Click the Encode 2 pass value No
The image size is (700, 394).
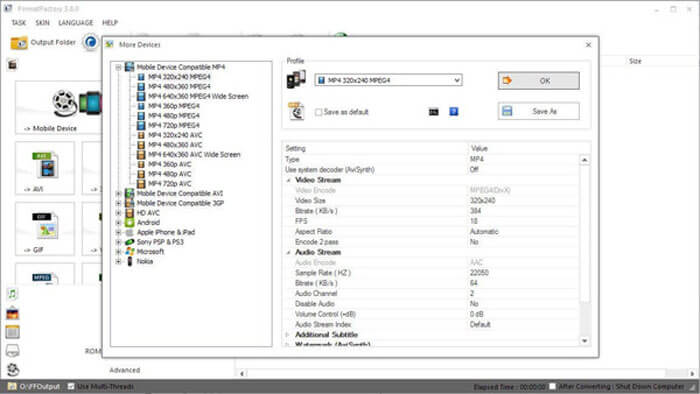(x=474, y=242)
